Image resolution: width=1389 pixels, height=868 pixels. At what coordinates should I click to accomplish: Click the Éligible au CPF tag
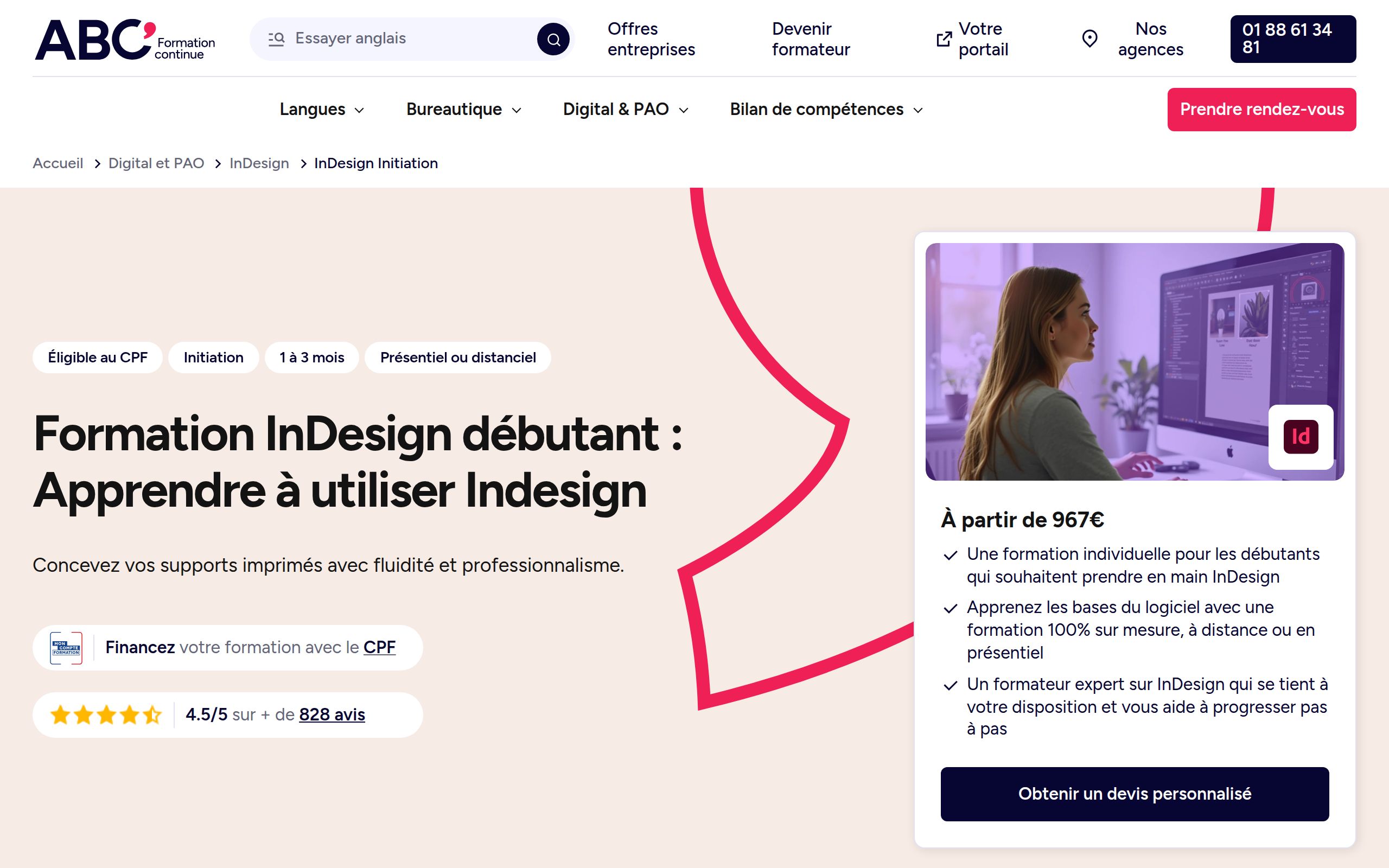click(98, 358)
